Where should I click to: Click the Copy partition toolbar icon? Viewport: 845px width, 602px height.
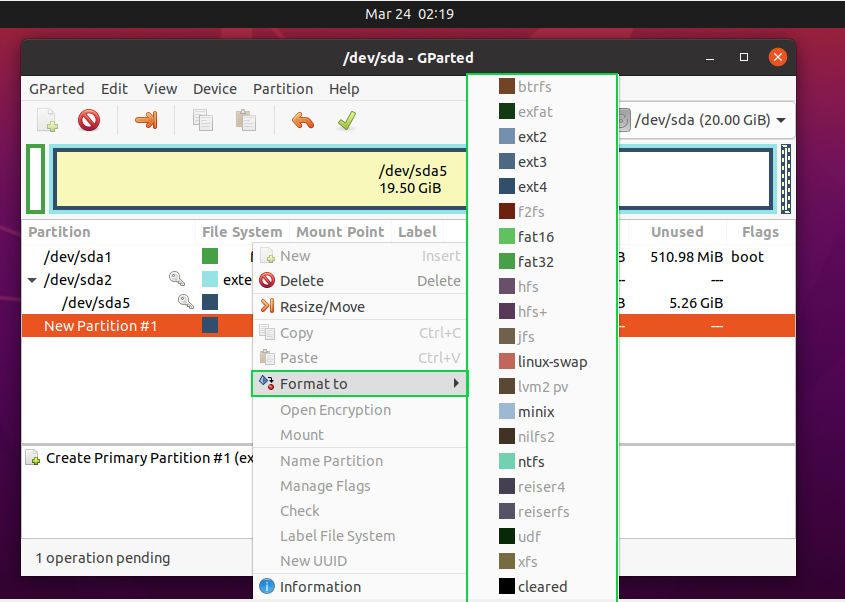(203, 120)
